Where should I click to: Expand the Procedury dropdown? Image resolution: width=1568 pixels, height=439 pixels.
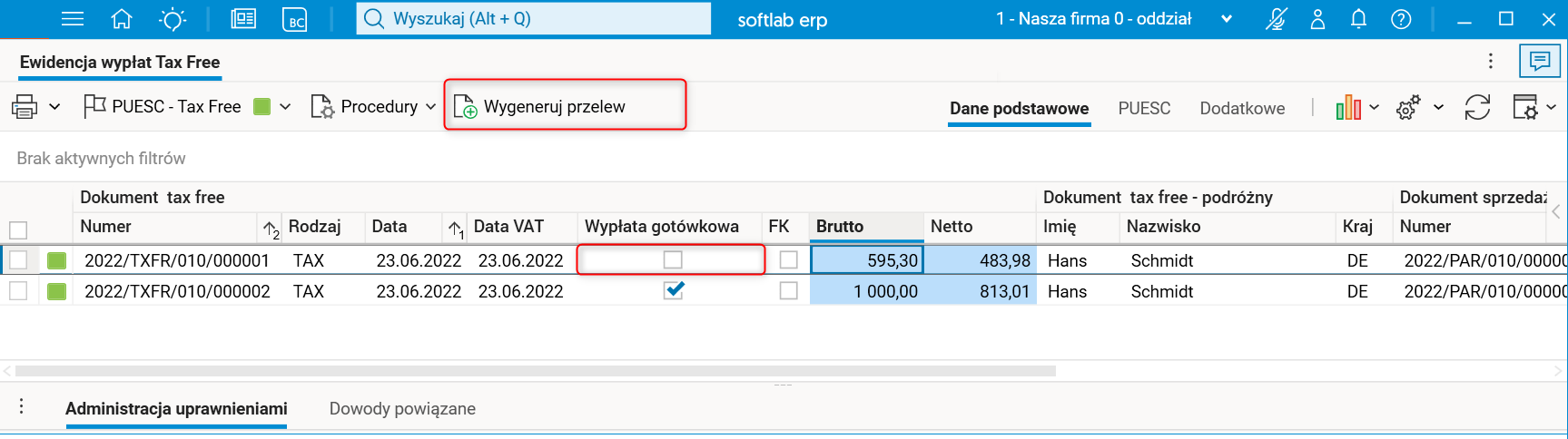[x=430, y=107]
